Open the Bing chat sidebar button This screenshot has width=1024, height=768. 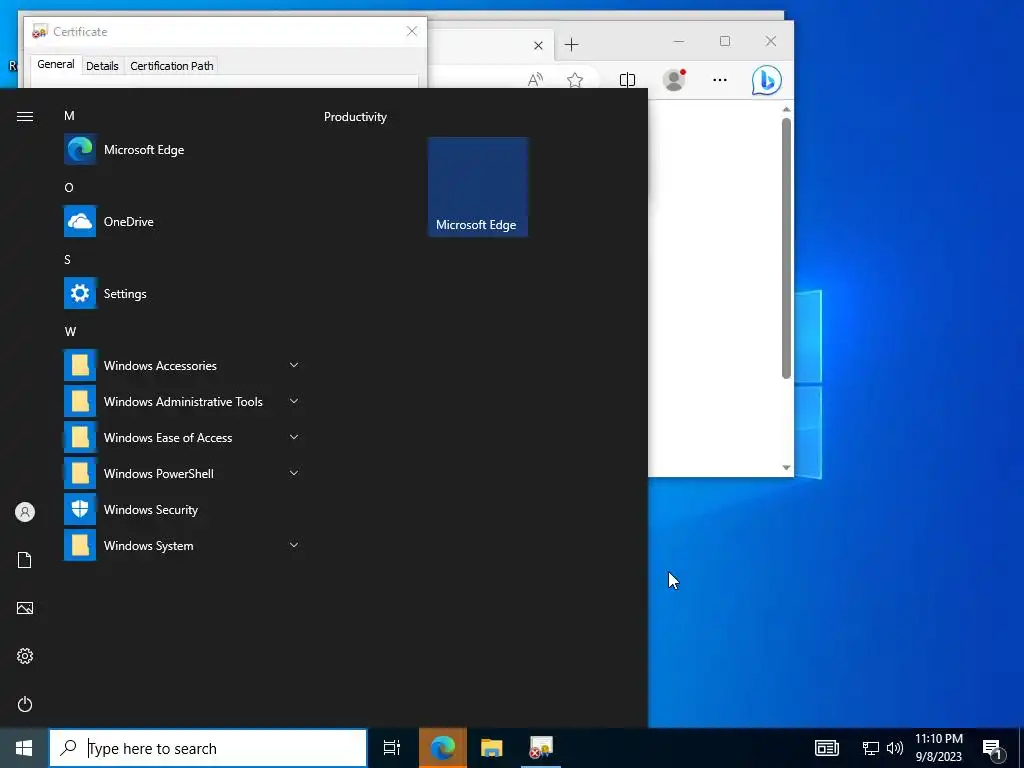point(767,80)
